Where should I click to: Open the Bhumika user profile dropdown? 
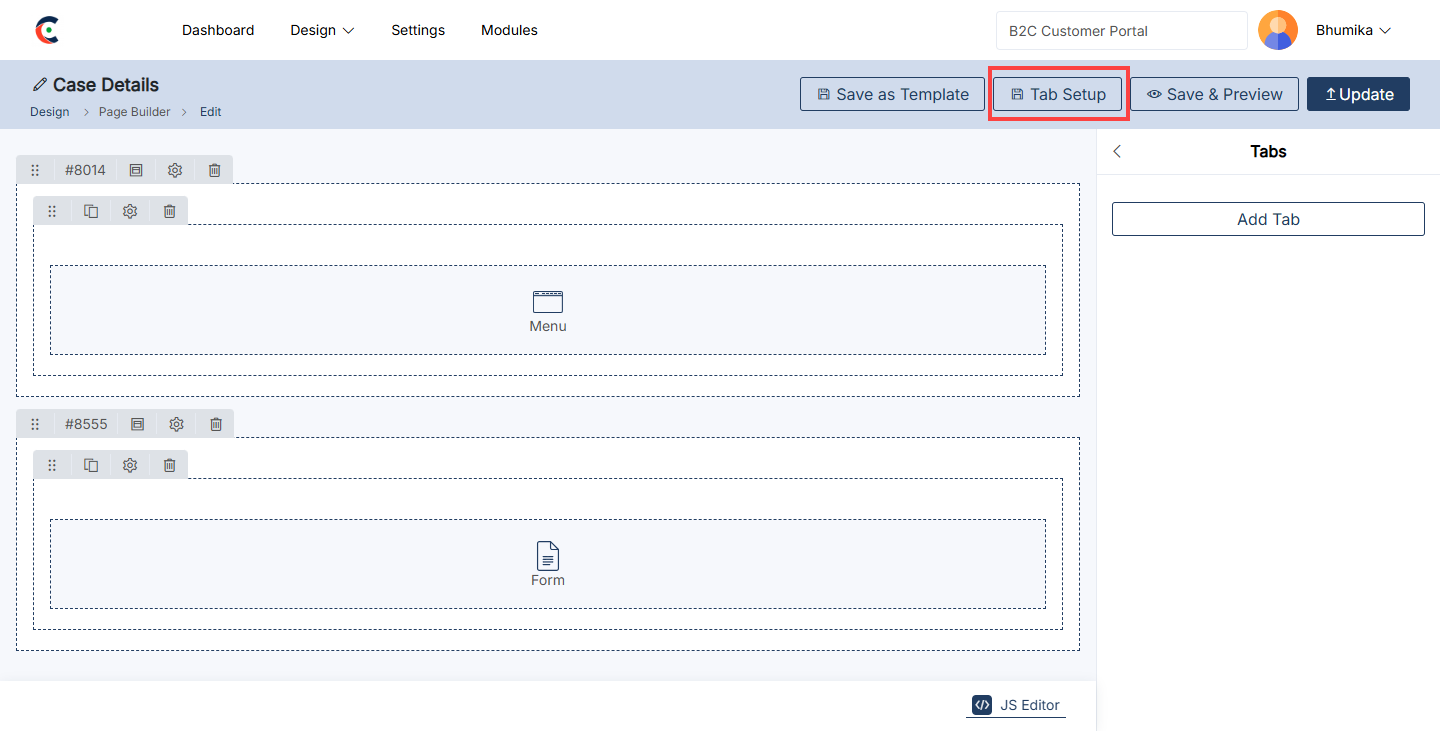(1352, 30)
